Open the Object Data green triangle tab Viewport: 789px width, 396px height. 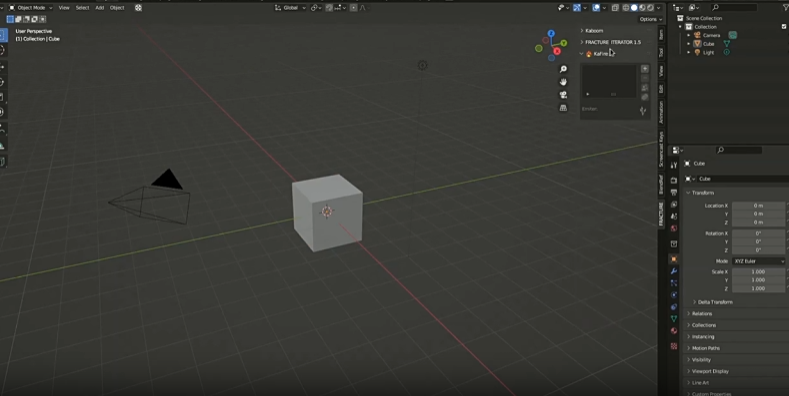click(x=674, y=319)
